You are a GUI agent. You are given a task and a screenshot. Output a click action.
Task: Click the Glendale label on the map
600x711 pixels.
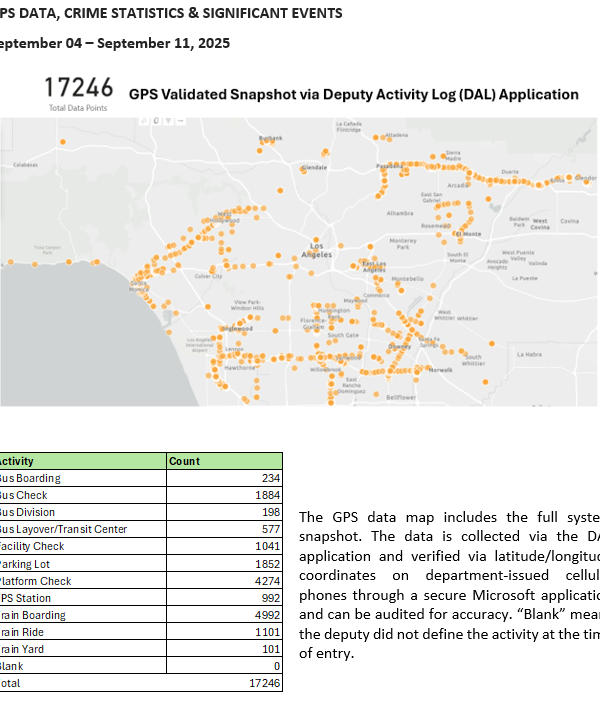[x=314, y=168]
